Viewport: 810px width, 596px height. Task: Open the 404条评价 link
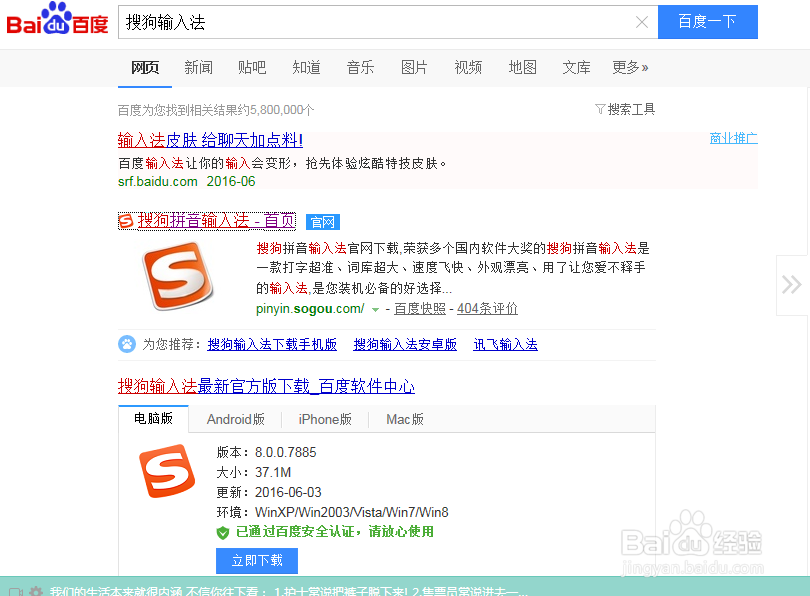487,309
